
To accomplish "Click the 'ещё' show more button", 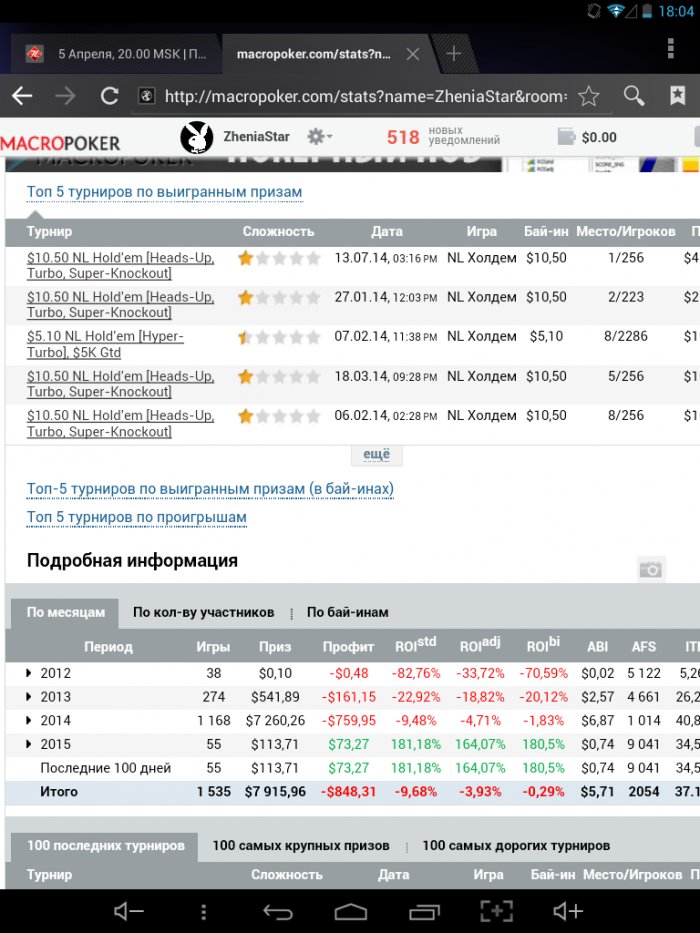I will [x=376, y=454].
